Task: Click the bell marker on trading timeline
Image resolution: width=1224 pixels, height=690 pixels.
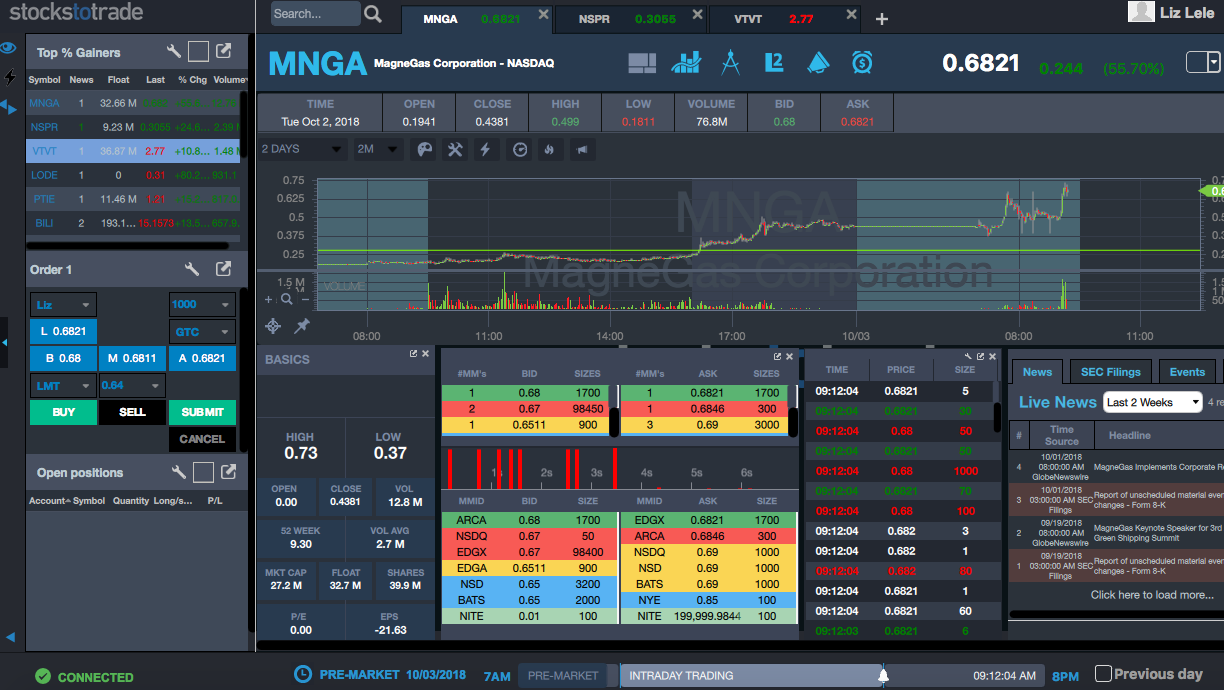Action: click(883, 675)
